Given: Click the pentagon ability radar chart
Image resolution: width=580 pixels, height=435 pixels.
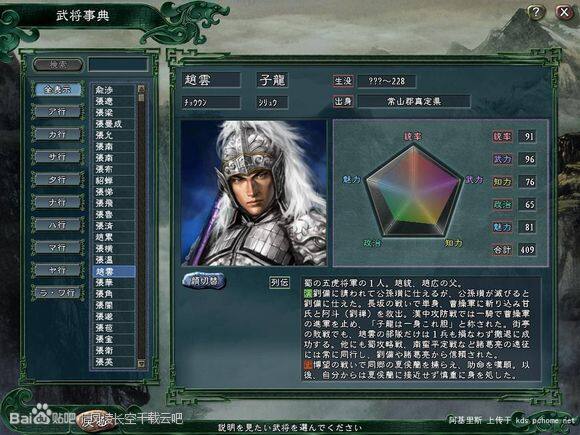Looking at the screenshot, I should point(414,192).
